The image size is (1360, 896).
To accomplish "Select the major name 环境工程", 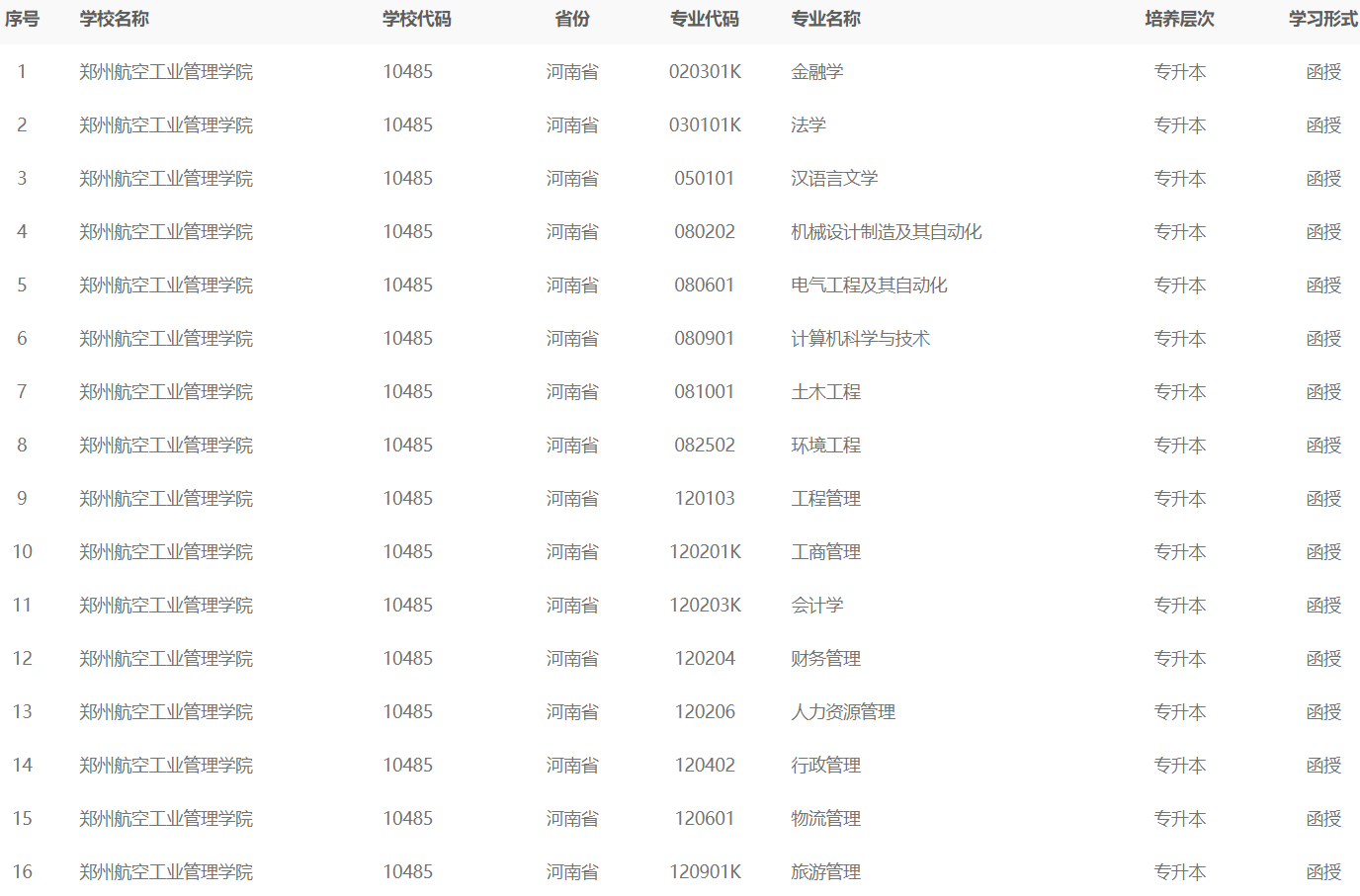I will 826,446.
